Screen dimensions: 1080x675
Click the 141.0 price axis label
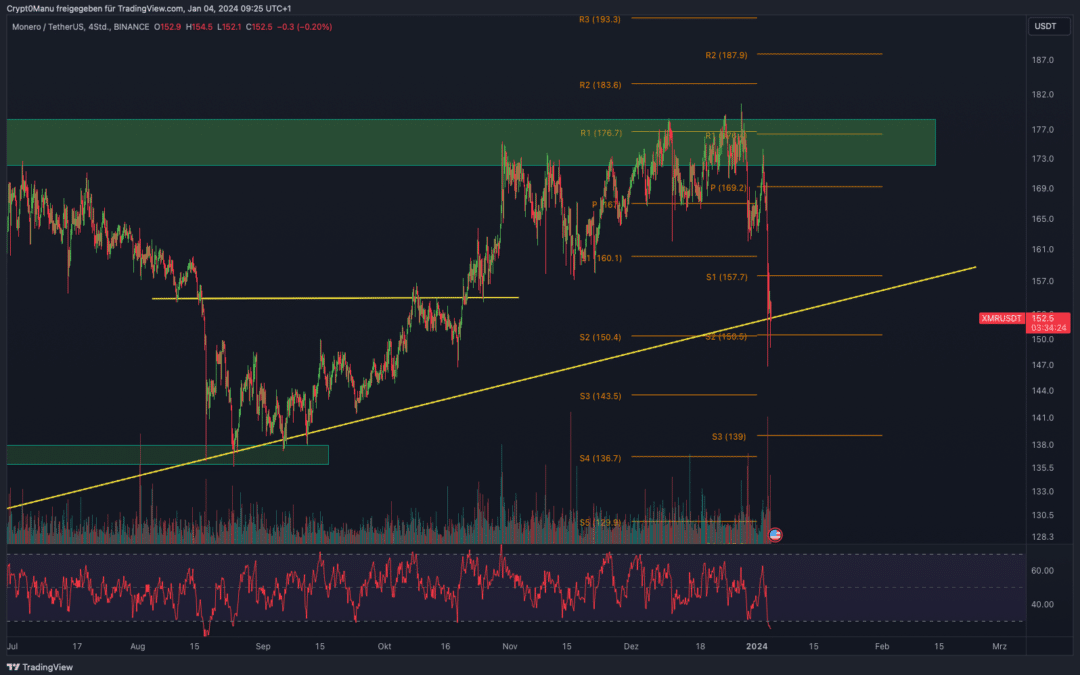1042,417
